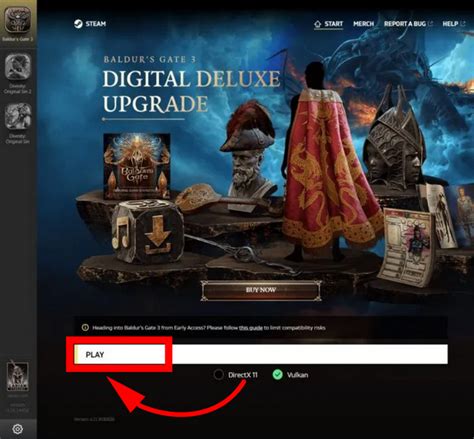Screen dimensions: 474x439
Task: Open the REPORT A BUG link
Action: pos(408,24)
